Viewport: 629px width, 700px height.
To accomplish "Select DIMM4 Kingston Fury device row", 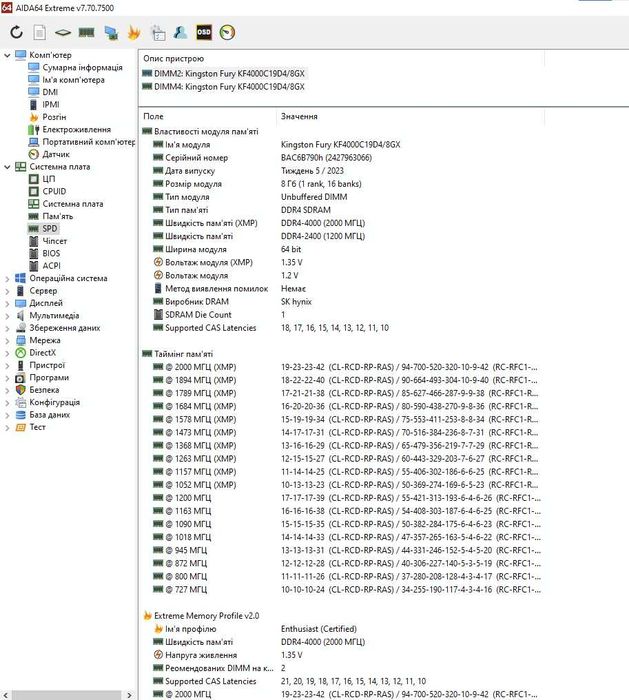I will coord(224,87).
